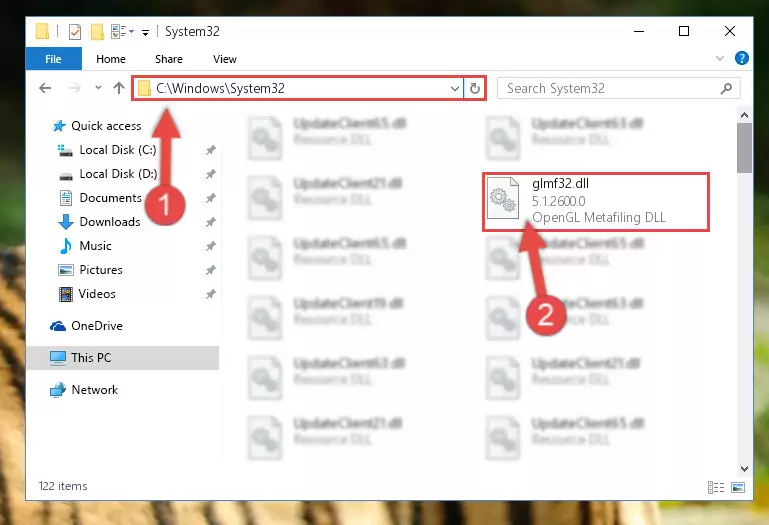Click the file scrollbar down arrow
Screen dimensions: 769x525
pyautogui.click(x=744, y=469)
